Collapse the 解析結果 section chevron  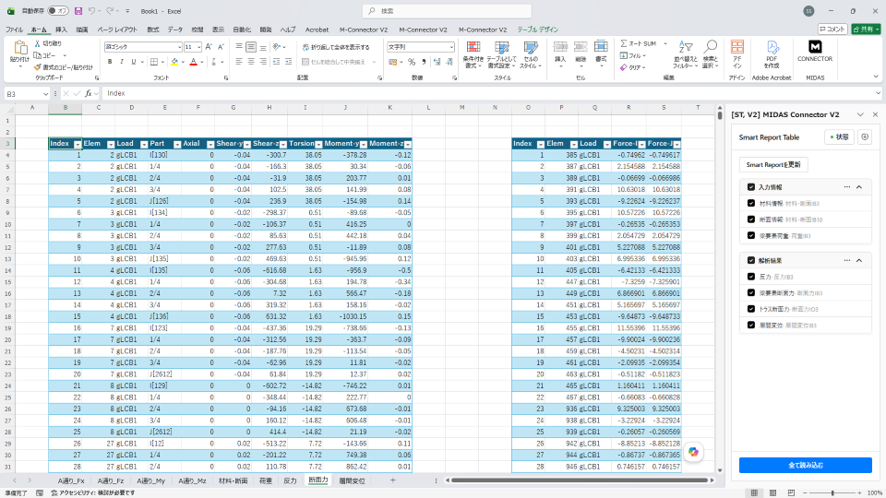[859, 261]
